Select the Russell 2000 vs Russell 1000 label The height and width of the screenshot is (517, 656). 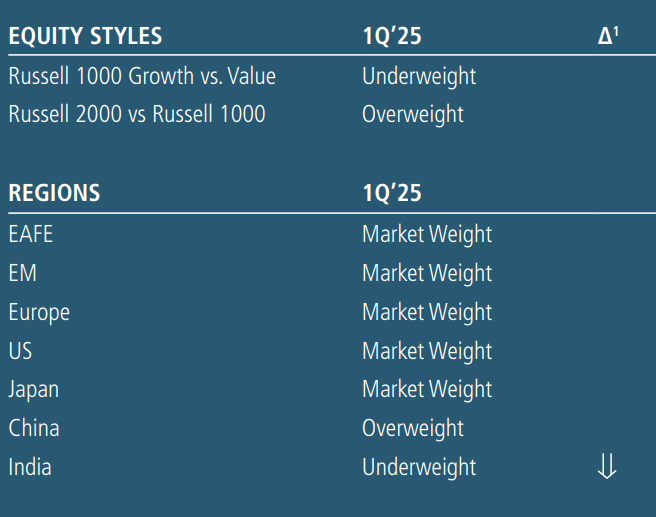click(137, 114)
